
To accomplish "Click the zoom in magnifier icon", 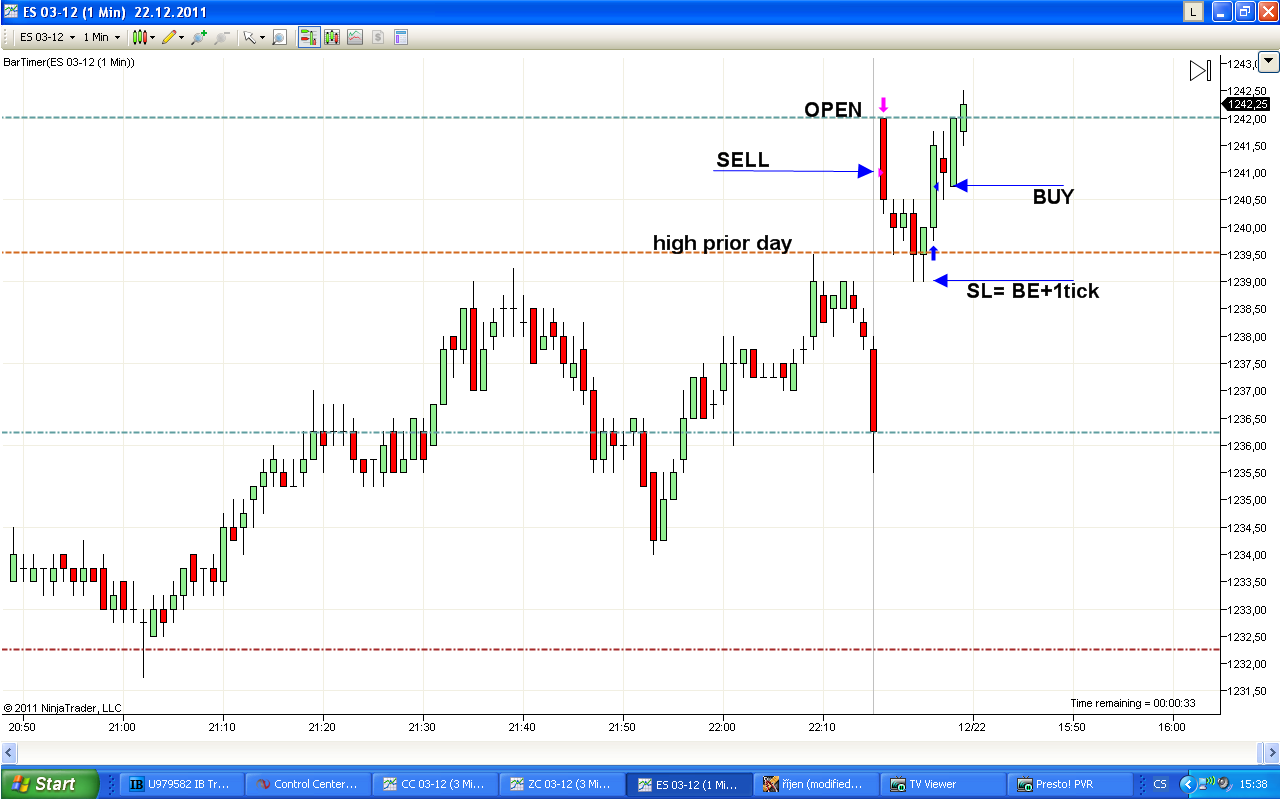I will [x=199, y=37].
